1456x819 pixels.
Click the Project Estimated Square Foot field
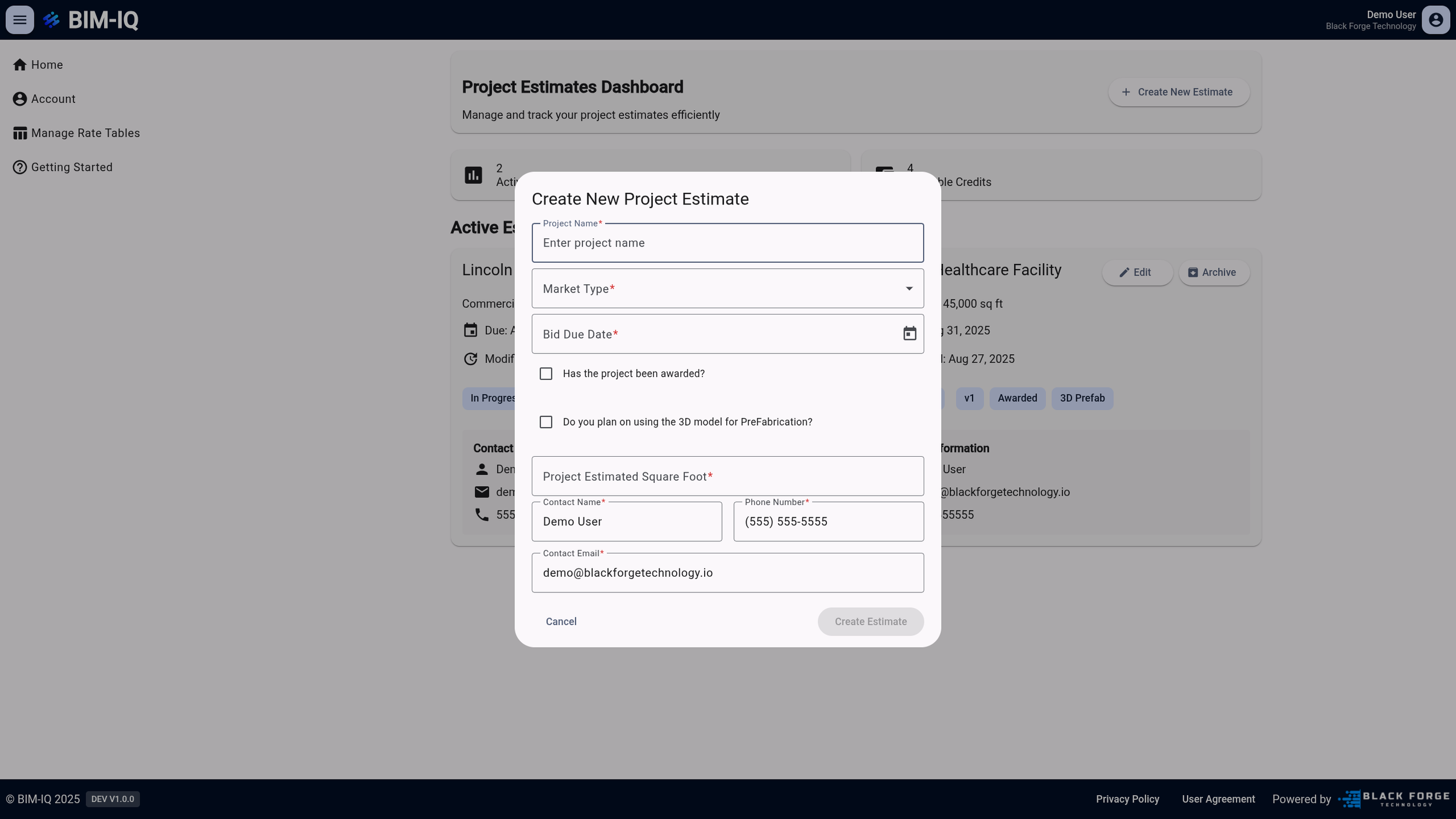click(727, 476)
